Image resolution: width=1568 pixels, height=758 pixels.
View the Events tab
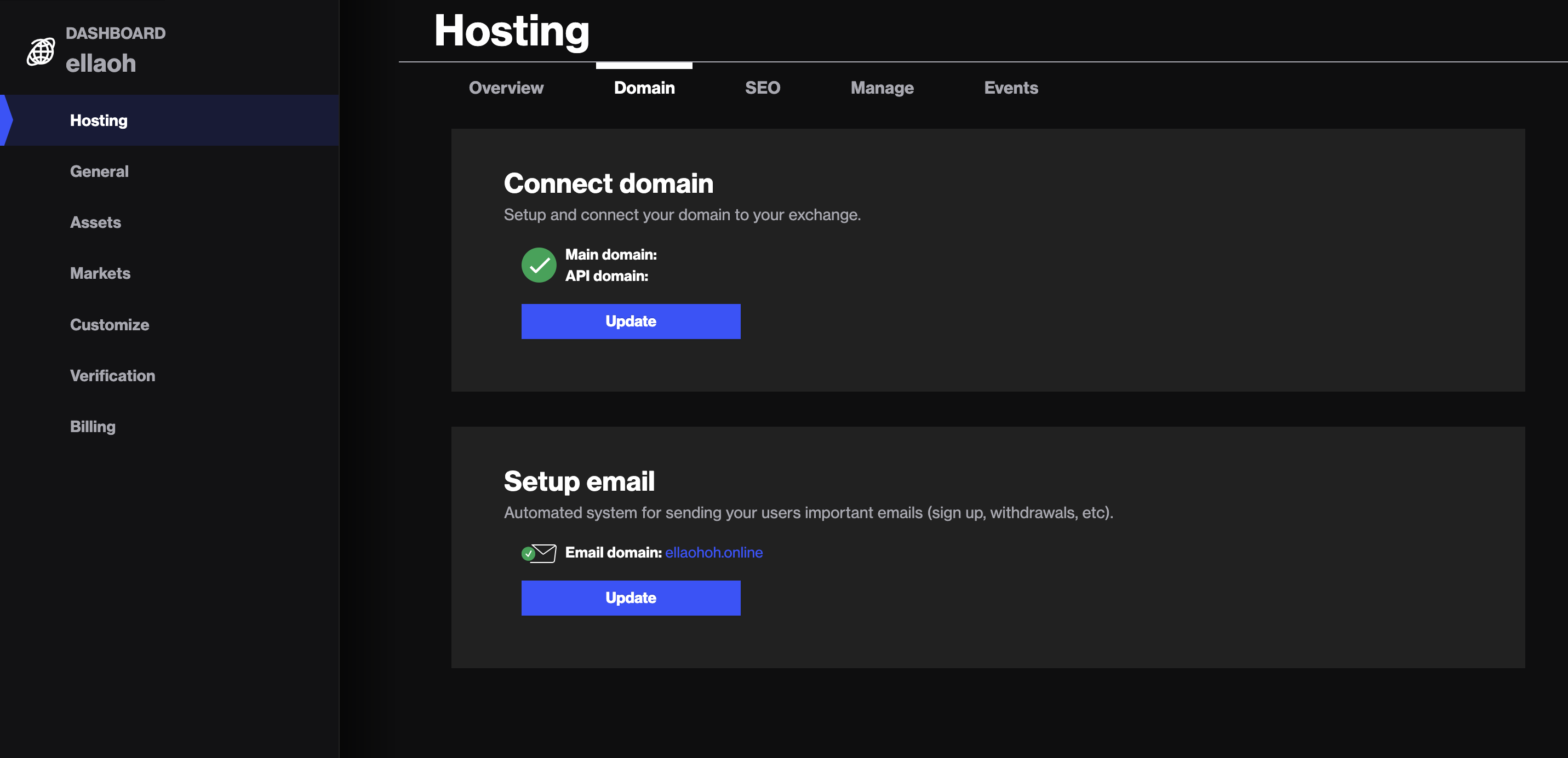(1010, 88)
